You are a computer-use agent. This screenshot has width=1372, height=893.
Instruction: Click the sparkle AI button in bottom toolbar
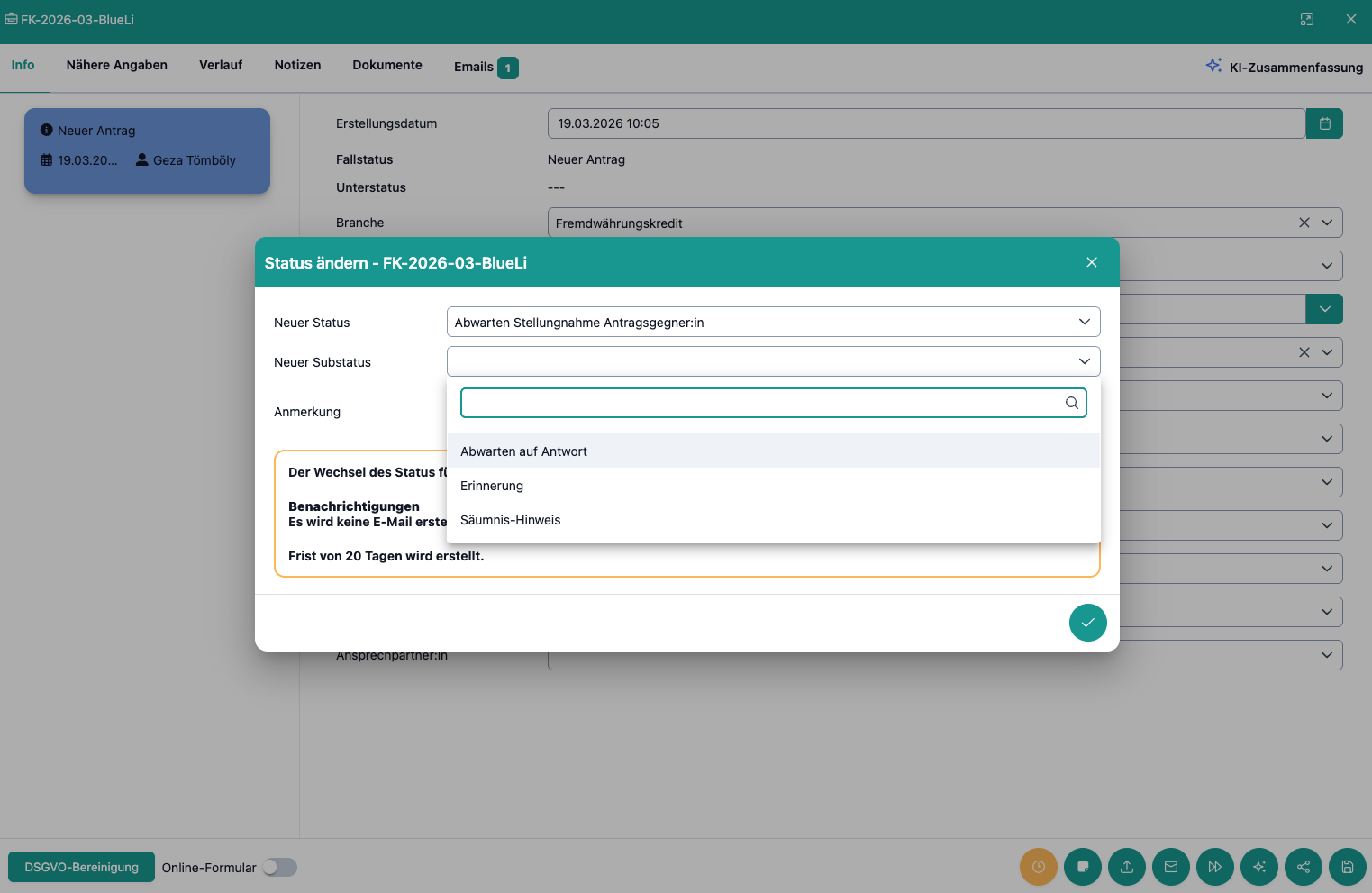[x=1258, y=867]
